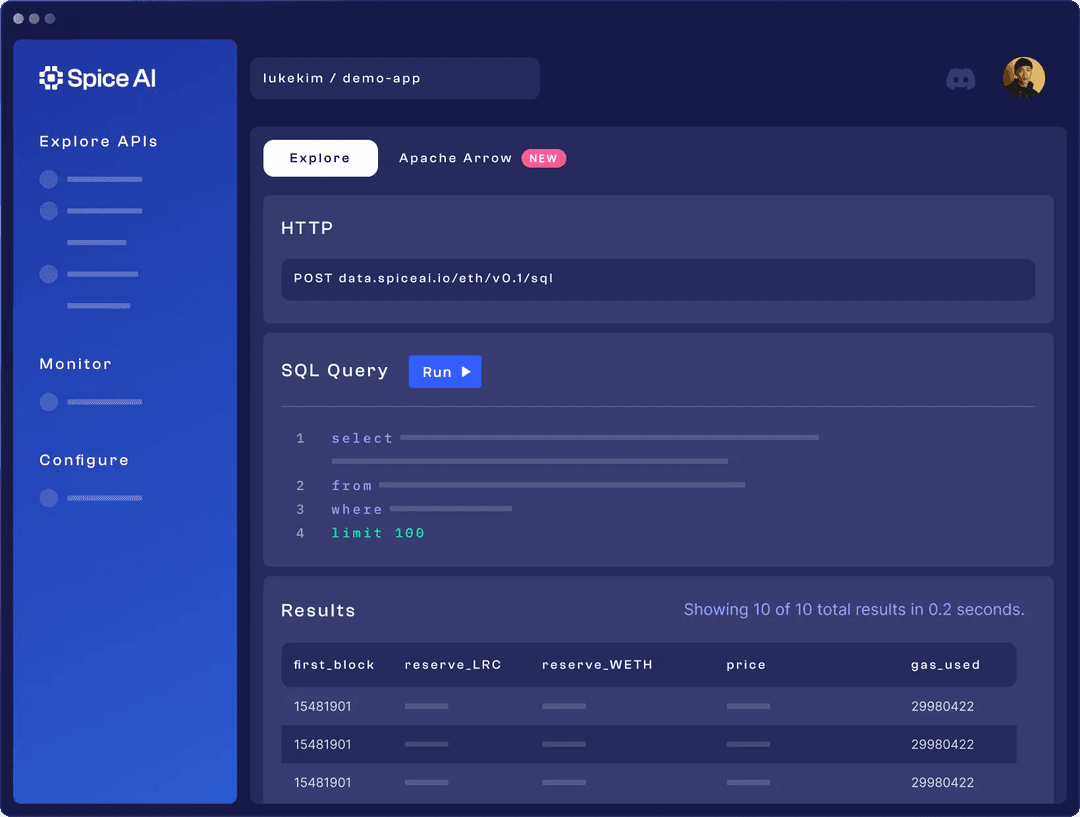
Task: Place cursor on the select line
Action: pyautogui.click(x=575, y=438)
